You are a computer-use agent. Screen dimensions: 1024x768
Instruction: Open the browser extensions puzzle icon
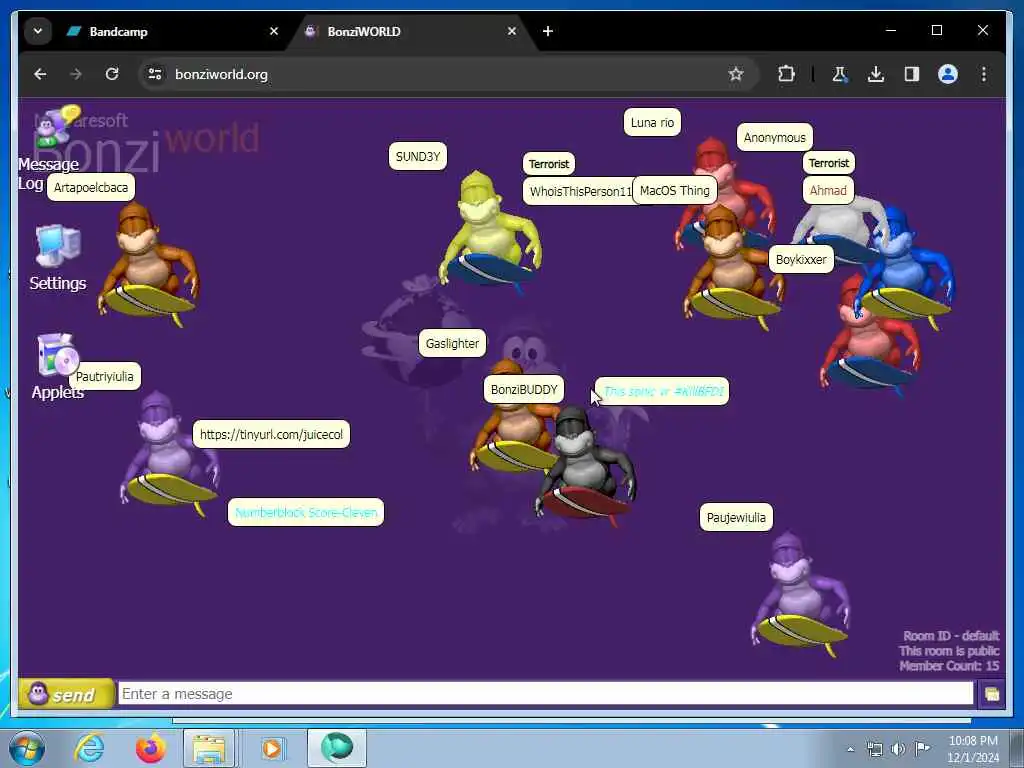[786, 74]
